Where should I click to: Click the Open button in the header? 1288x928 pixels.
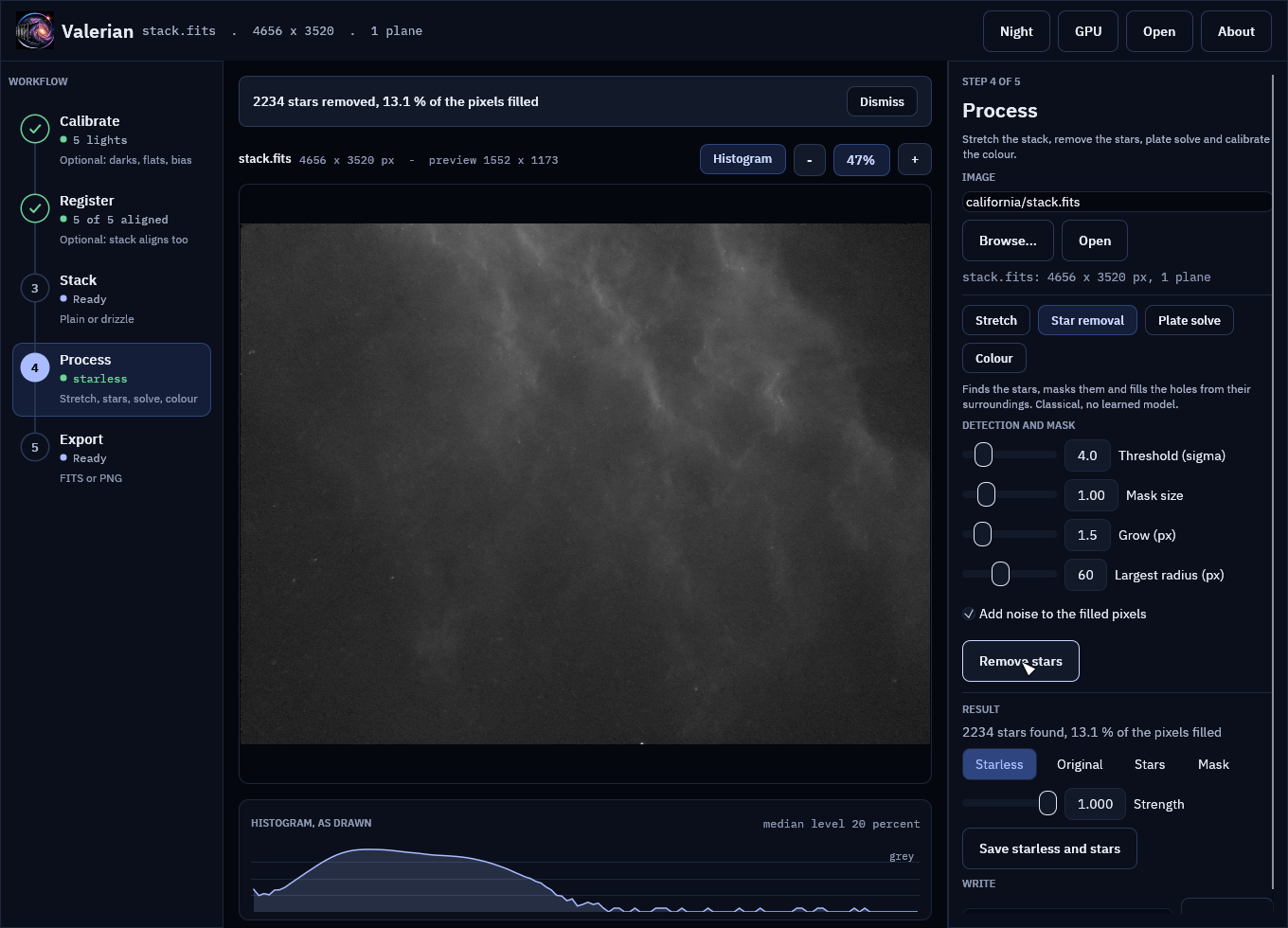tap(1159, 31)
